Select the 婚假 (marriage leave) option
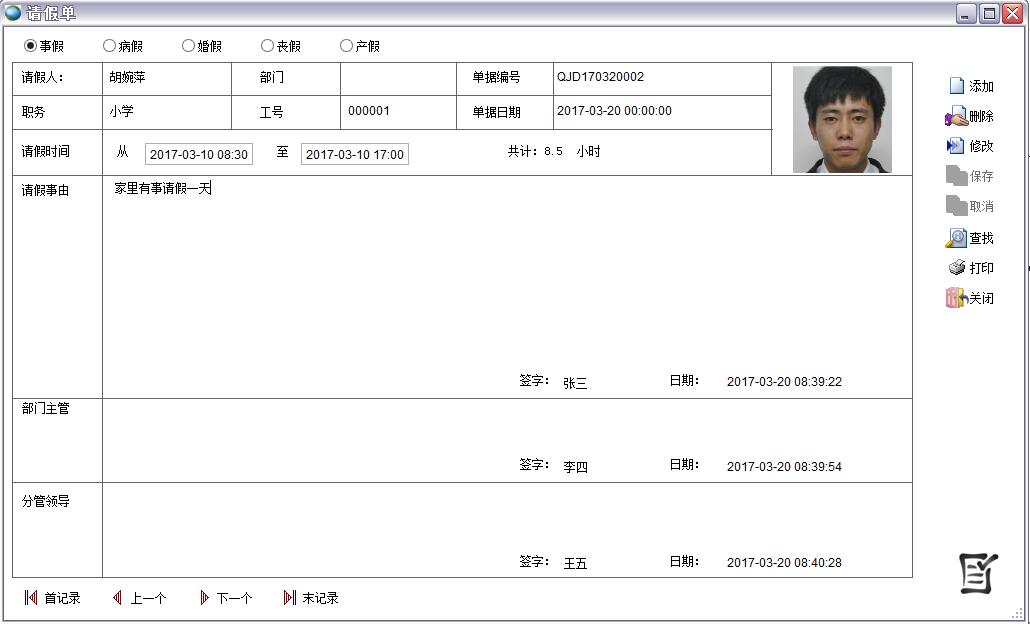 point(188,45)
